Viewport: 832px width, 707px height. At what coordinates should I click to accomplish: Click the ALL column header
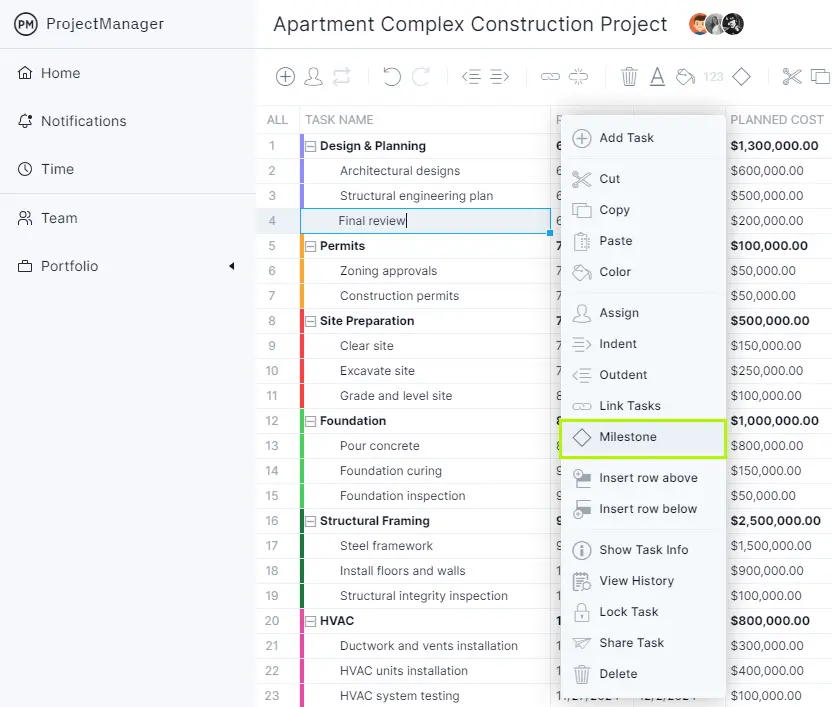pos(278,120)
